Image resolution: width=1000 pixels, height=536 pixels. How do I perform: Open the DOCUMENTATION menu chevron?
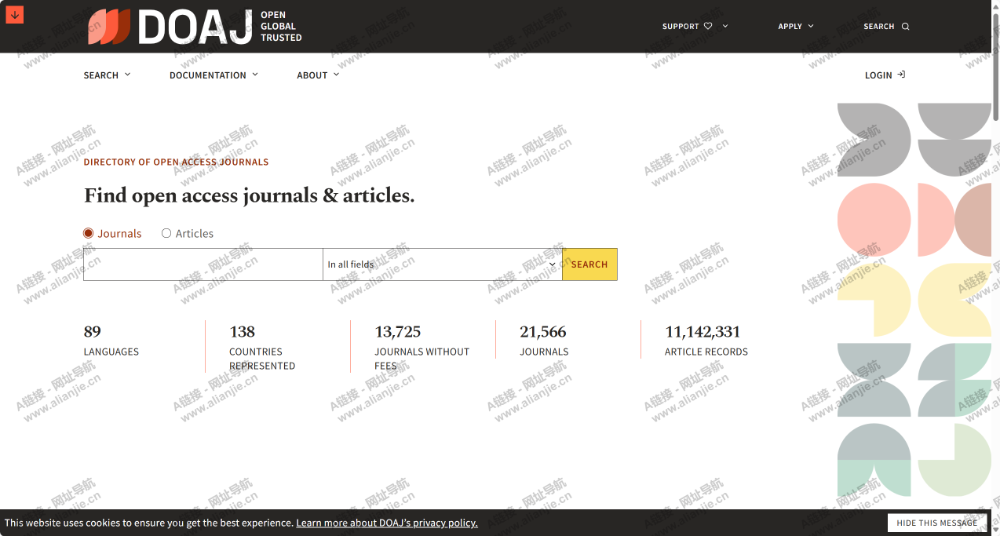(255, 75)
